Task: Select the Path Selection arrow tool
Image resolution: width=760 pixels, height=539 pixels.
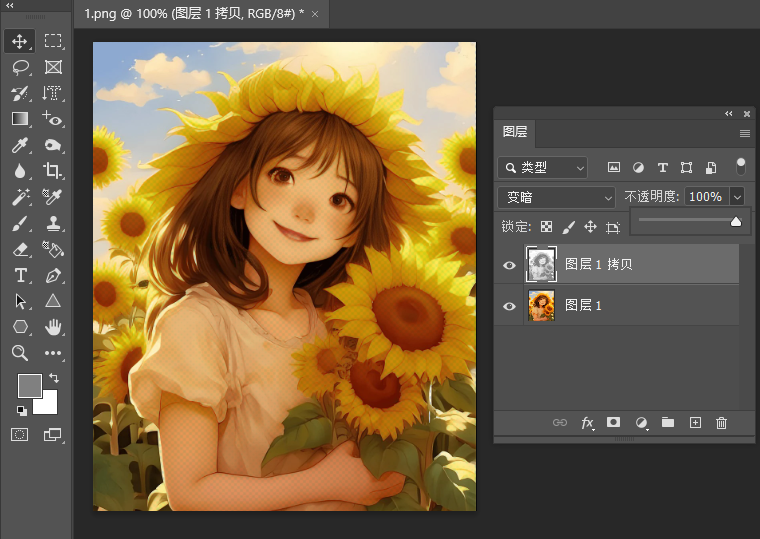Action: (19, 301)
